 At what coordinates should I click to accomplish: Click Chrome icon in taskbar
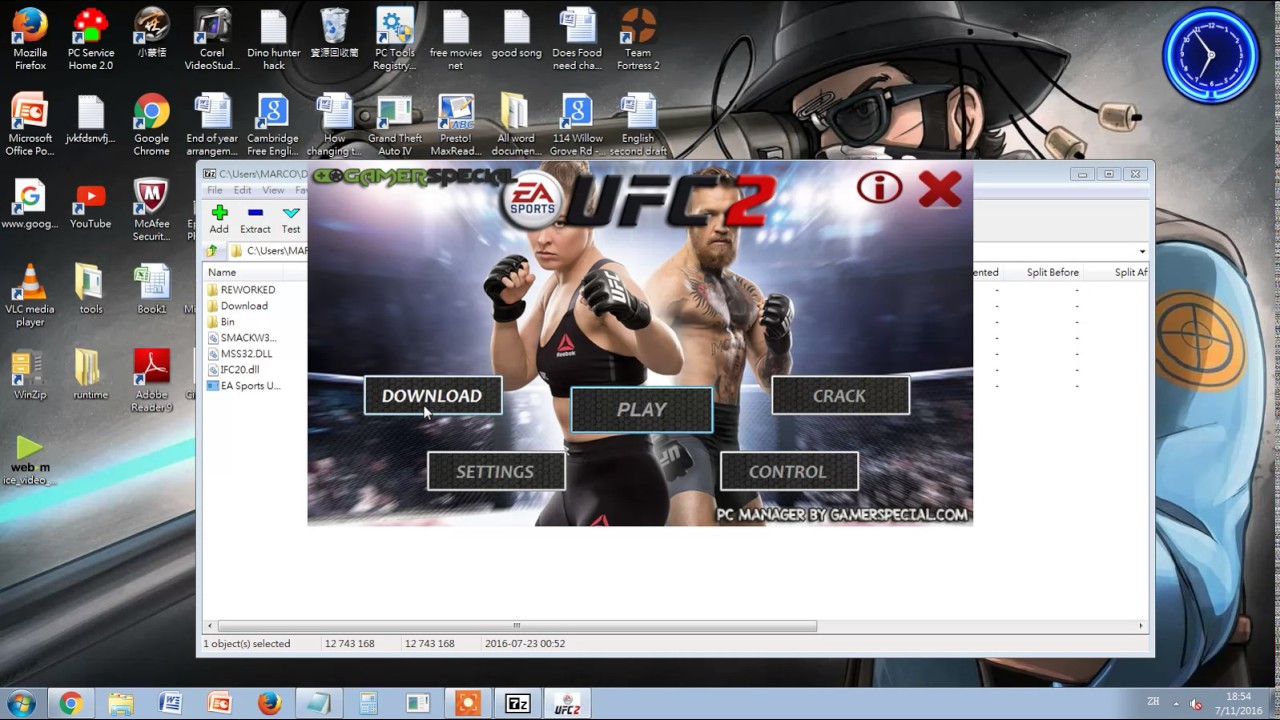(x=70, y=704)
